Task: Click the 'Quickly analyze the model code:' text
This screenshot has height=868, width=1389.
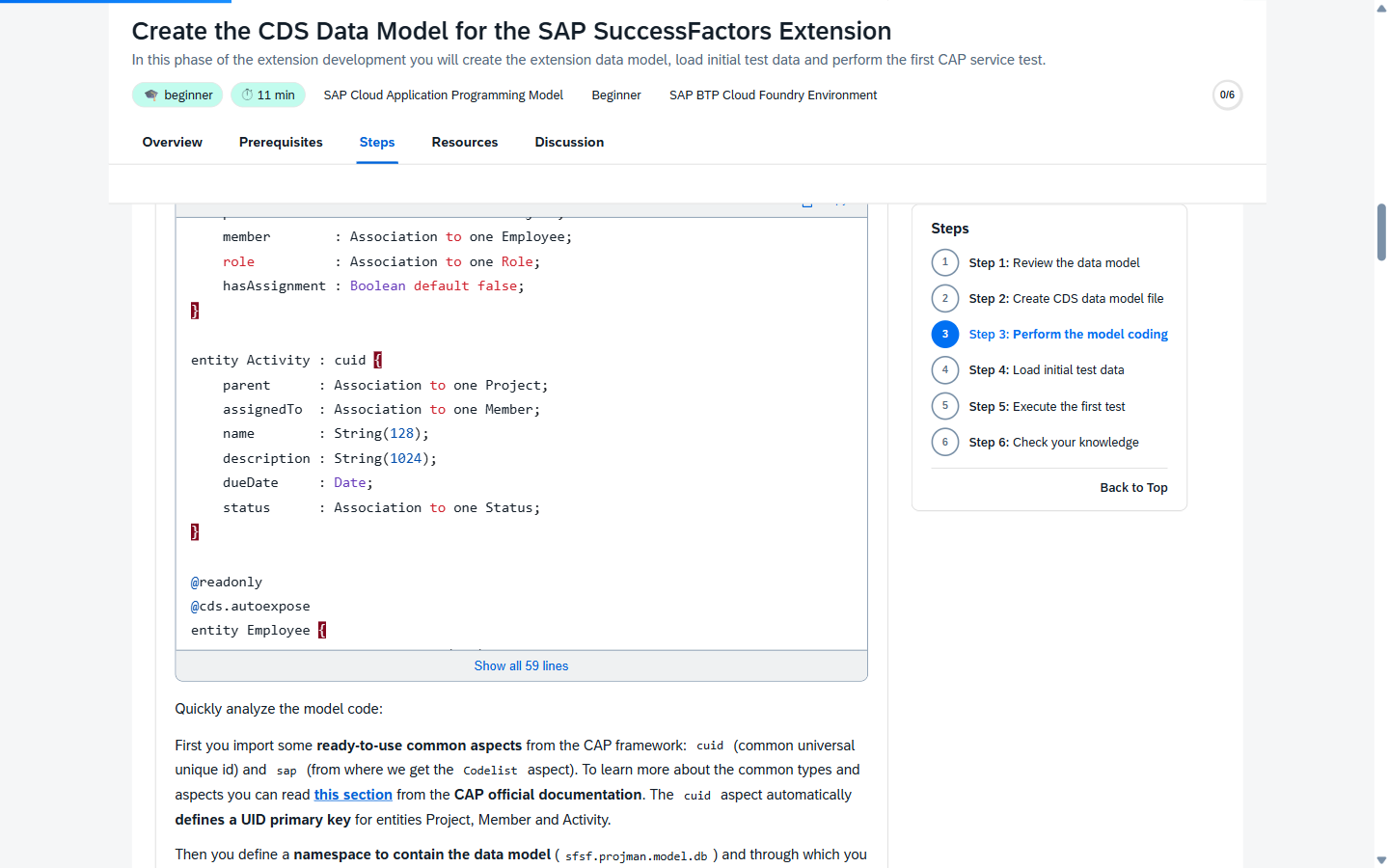Action: pyautogui.click(x=279, y=709)
